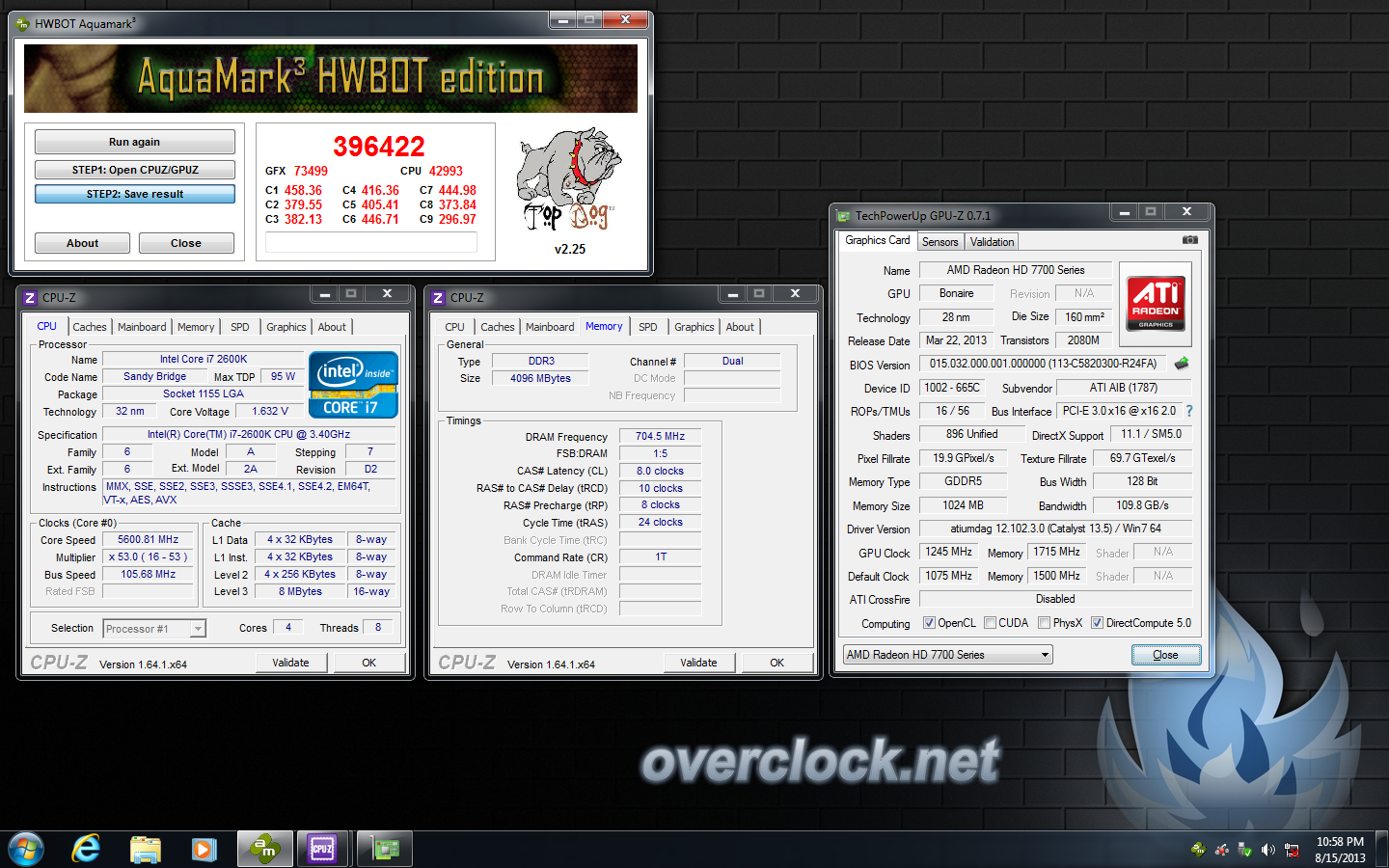Click the Core Voltage value 1.632 V

[270, 411]
